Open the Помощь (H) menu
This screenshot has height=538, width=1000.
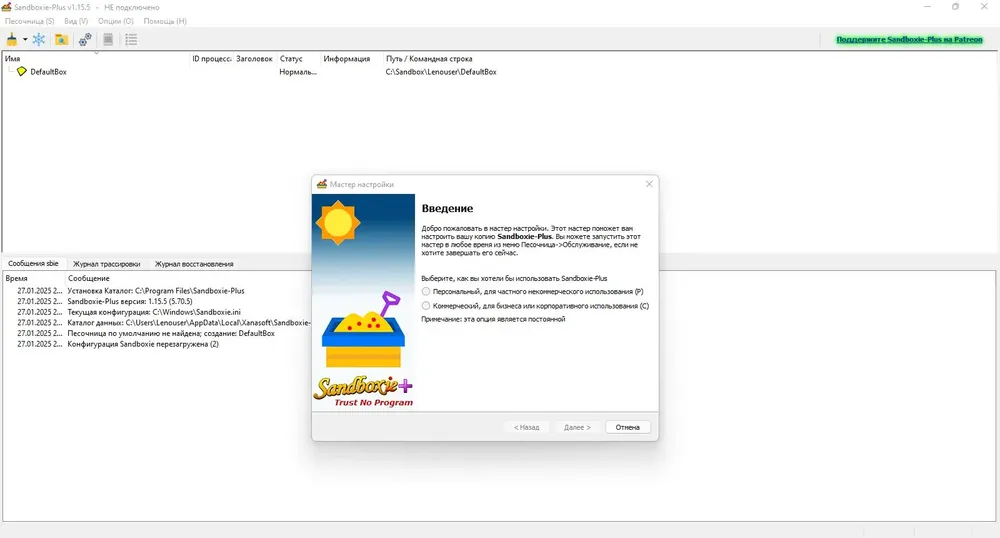pos(165,21)
